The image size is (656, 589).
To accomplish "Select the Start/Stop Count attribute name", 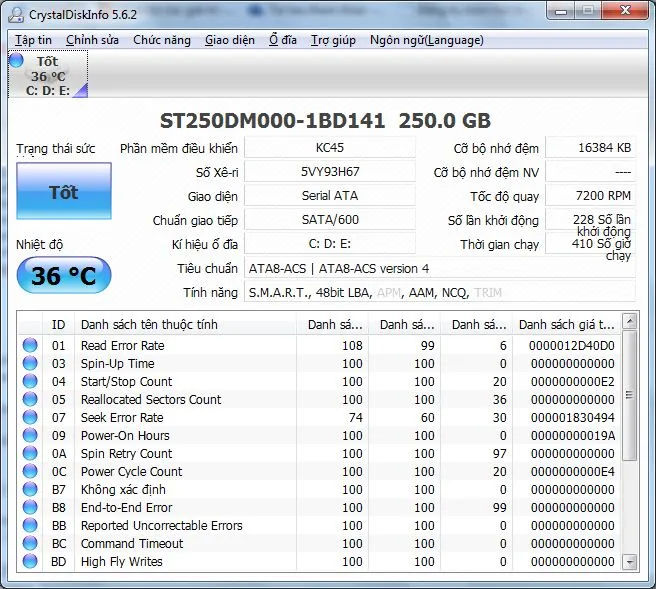I will [x=126, y=382].
